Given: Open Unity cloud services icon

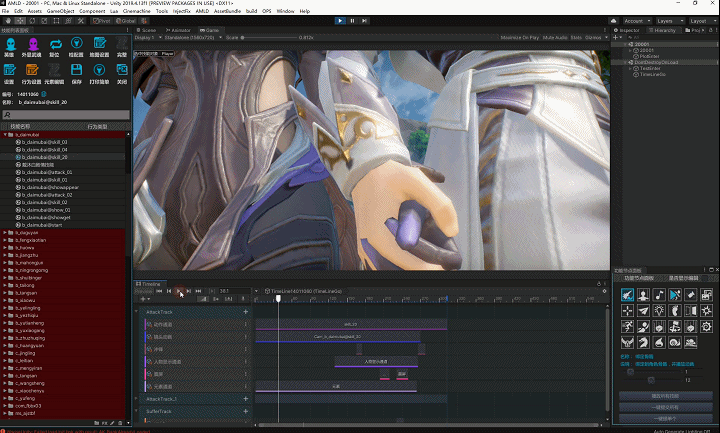Looking at the screenshot, I should [613, 21].
